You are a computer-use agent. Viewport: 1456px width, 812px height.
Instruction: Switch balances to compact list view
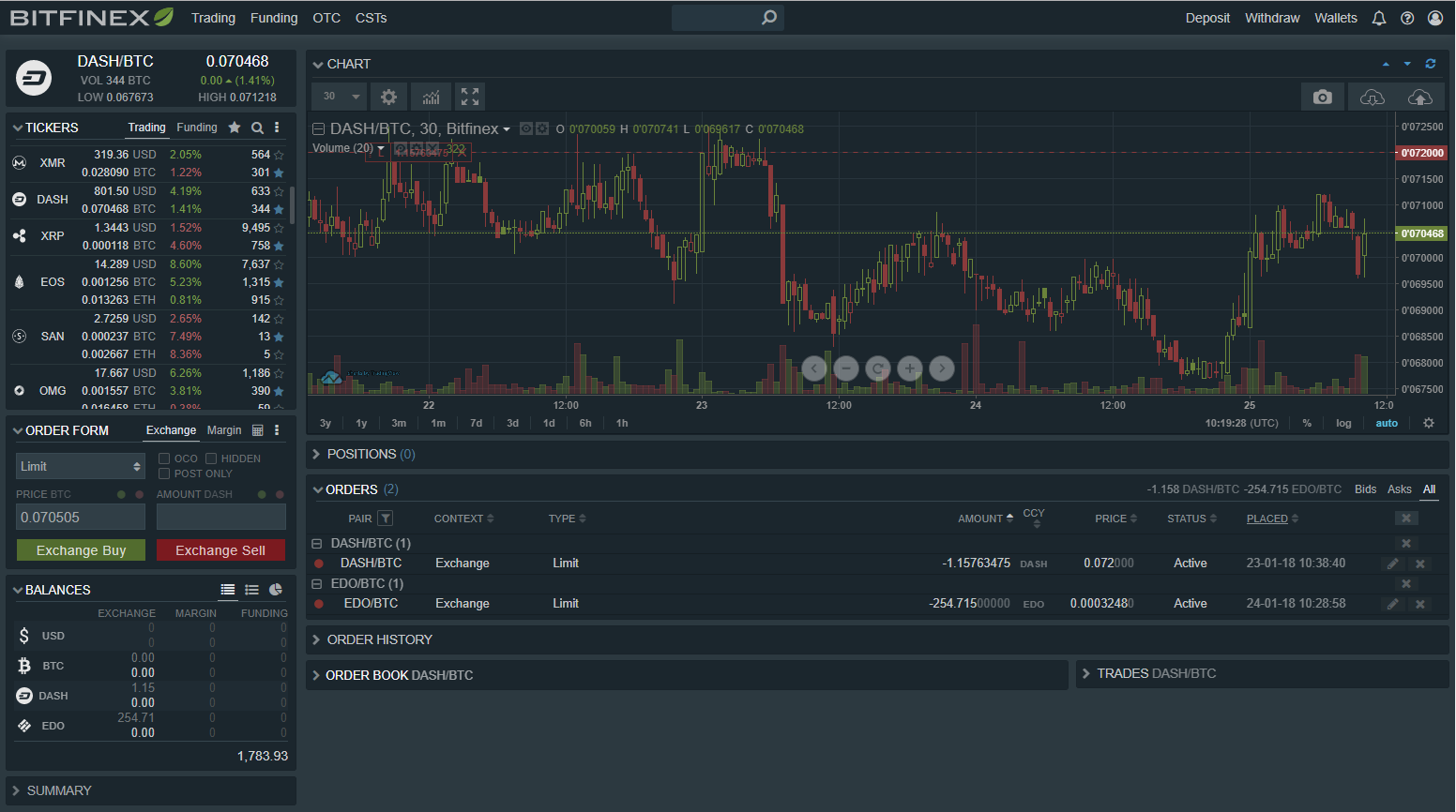(251, 590)
